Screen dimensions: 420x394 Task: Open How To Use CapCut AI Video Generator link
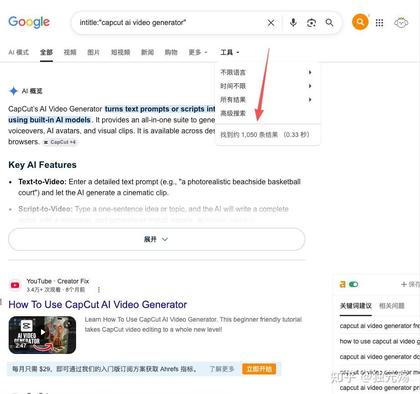(x=98, y=304)
